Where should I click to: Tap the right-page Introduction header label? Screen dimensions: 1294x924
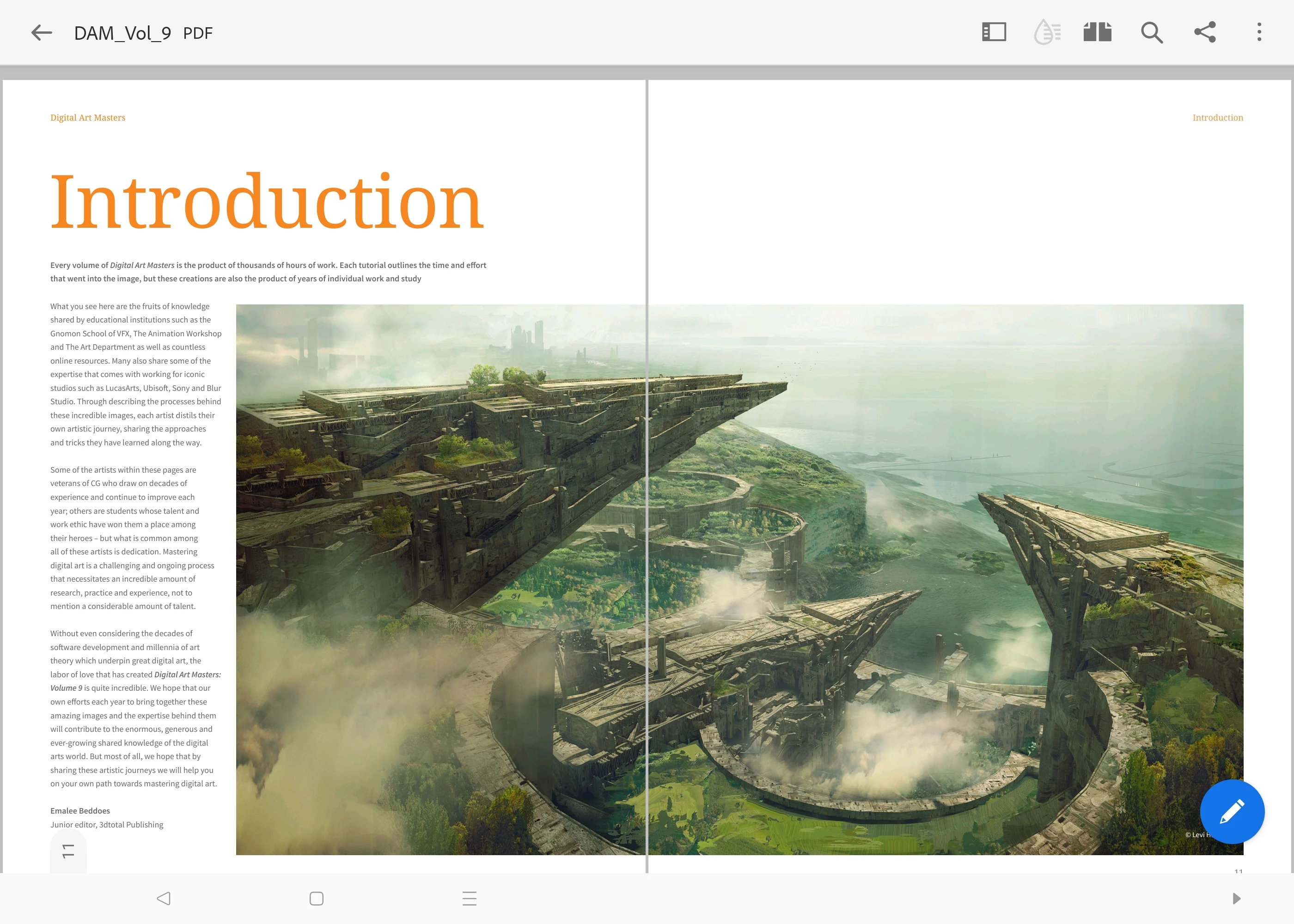tap(1217, 118)
